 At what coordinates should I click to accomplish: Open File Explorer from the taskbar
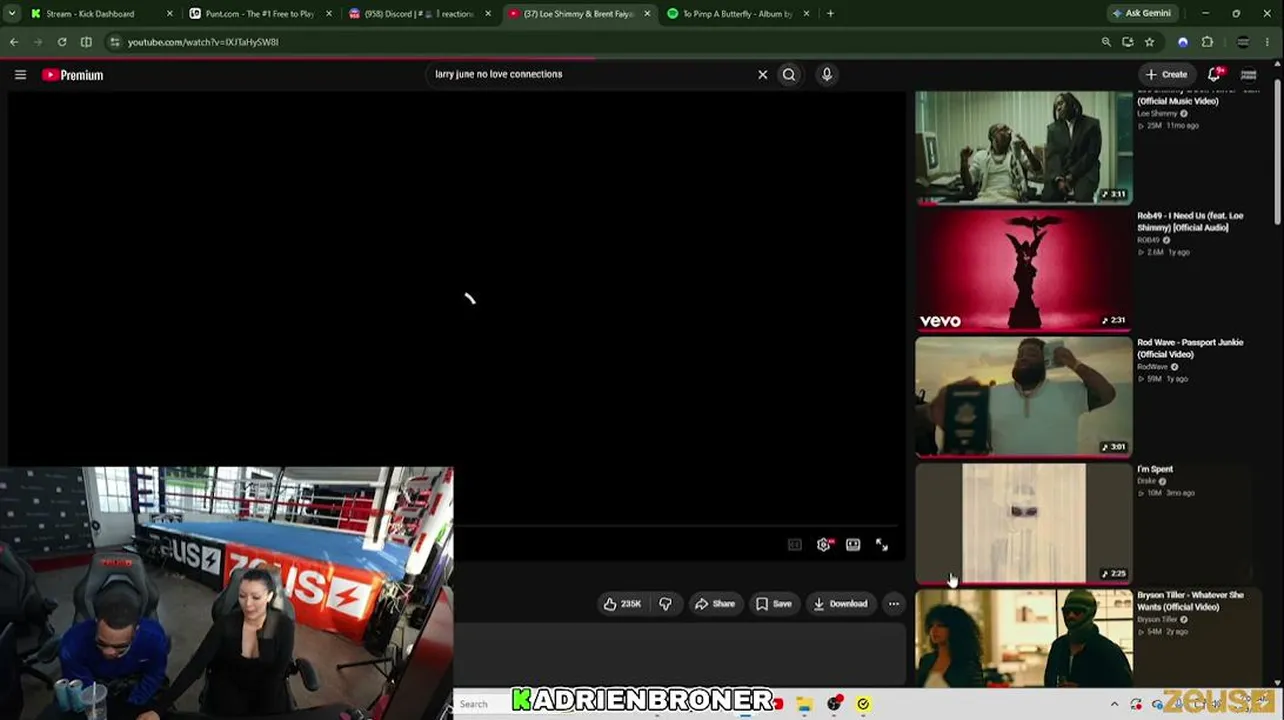(x=804, y=704)
